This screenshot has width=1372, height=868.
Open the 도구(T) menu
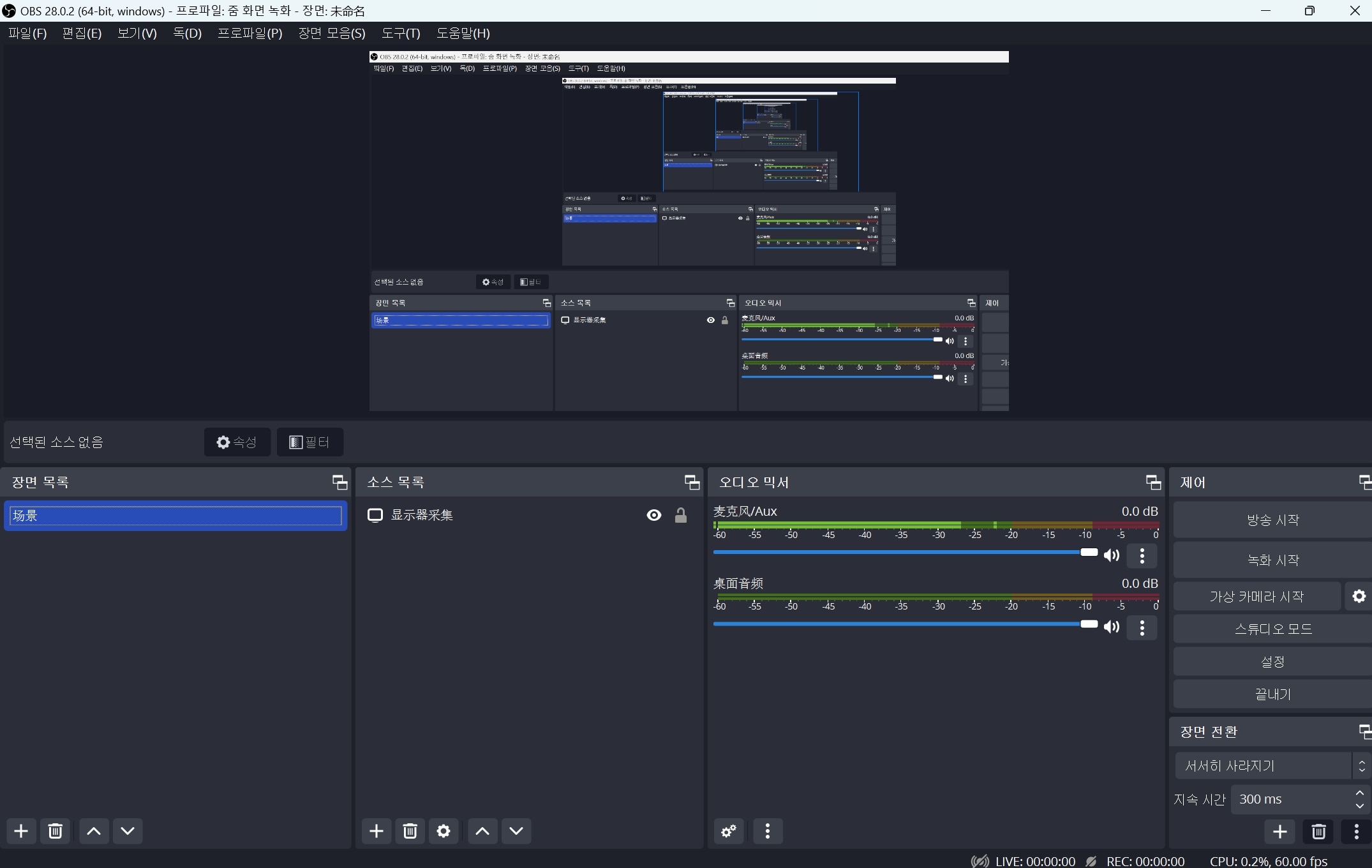pyautogui.click(x=401, y=33)
